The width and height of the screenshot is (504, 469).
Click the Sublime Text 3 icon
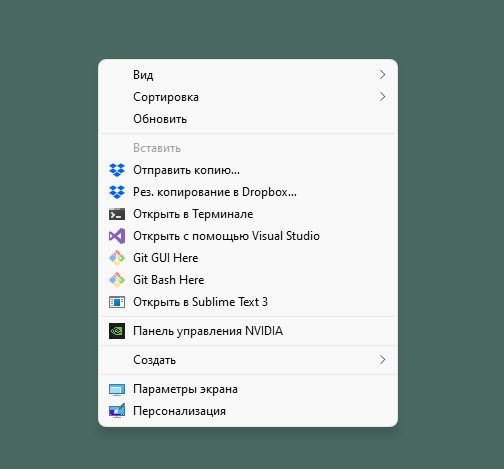point(117,302)
